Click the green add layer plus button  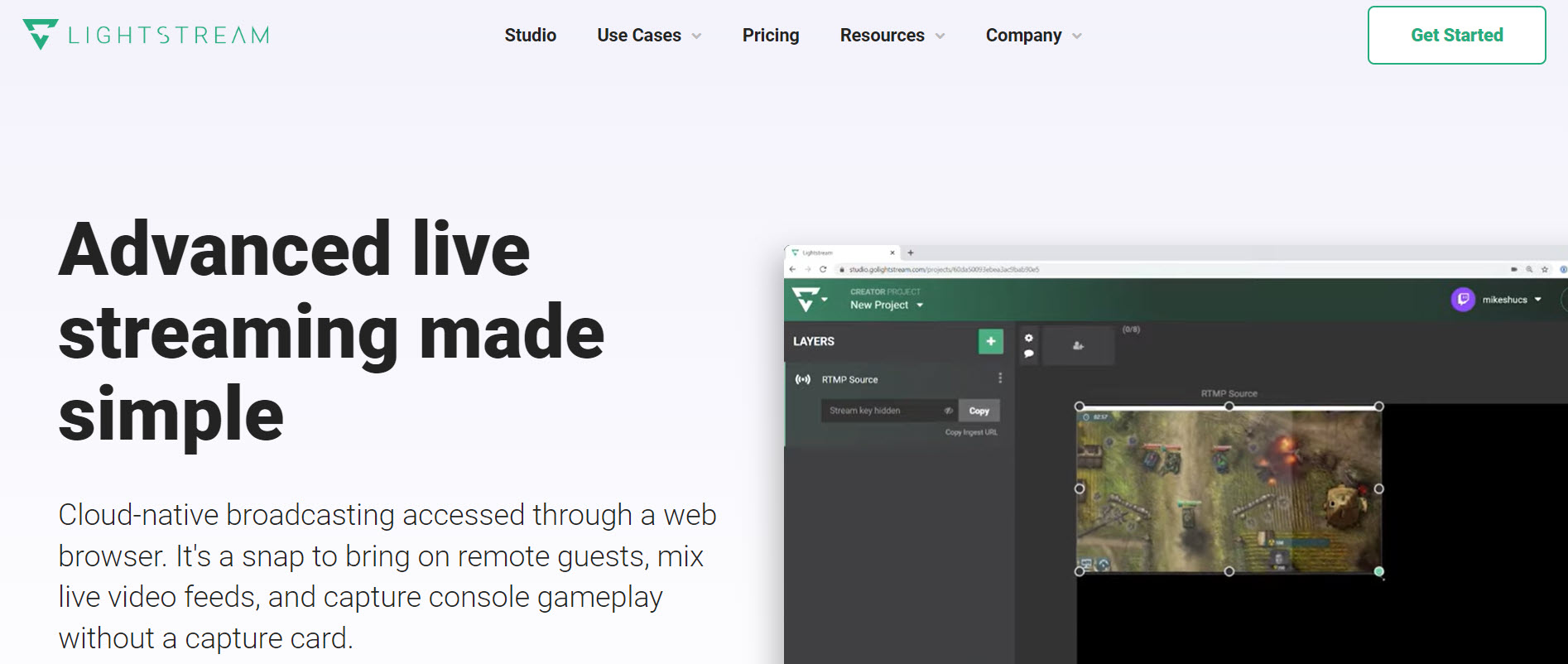(990, 341)
